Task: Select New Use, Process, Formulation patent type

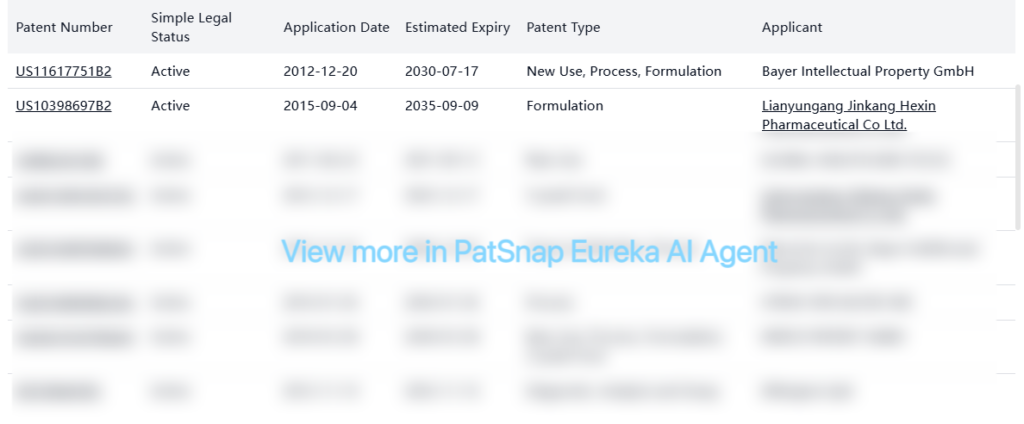Action: tap(623, 72)
